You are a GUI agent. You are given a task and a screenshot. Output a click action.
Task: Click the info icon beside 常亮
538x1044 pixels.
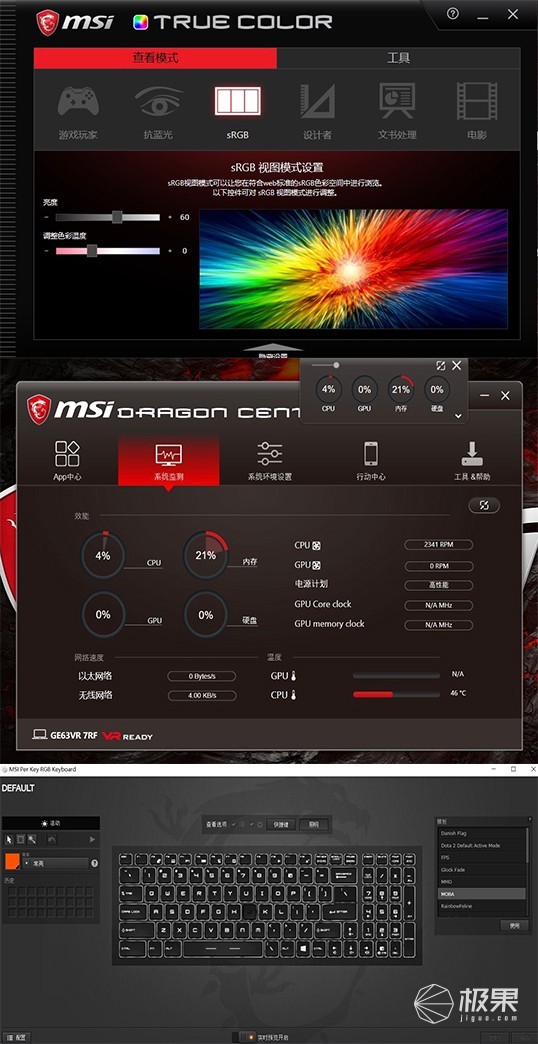(95, 863)
